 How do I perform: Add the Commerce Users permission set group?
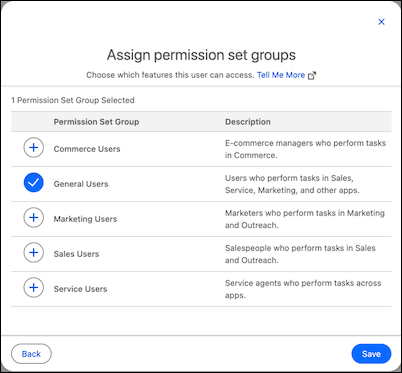coord(34,147)
